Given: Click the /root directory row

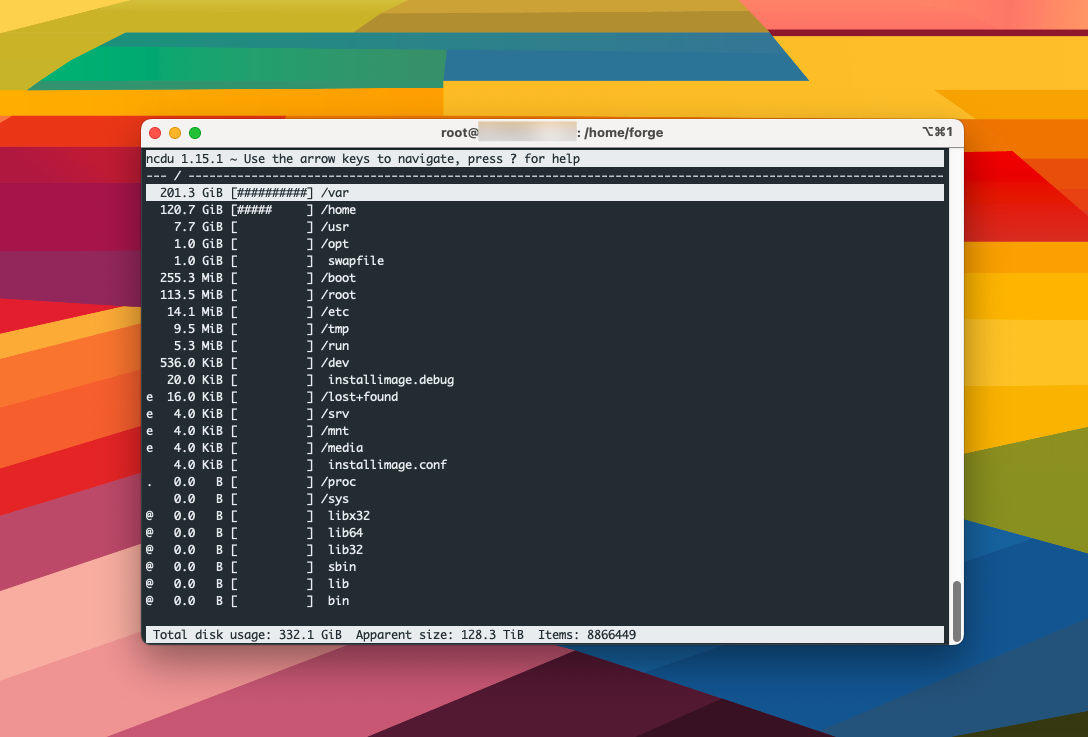Looking at the screenshot, I should click(338, 295).
